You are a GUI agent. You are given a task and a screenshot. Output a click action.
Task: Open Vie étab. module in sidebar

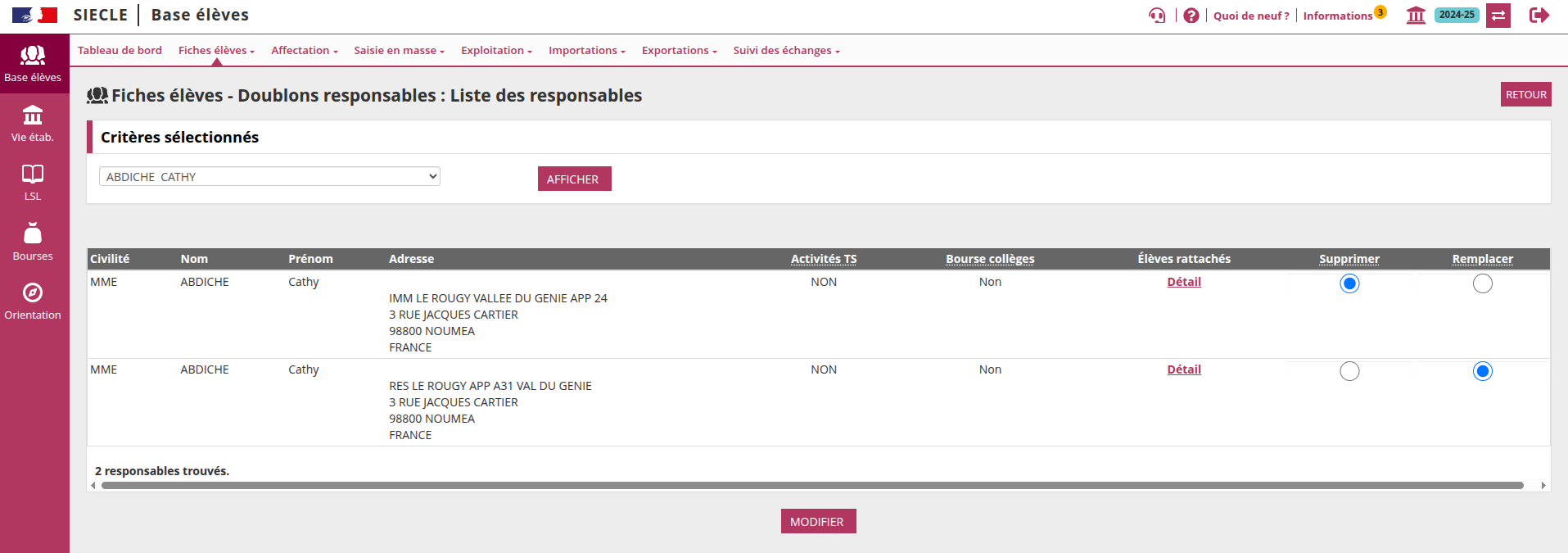tap(33, 124)
